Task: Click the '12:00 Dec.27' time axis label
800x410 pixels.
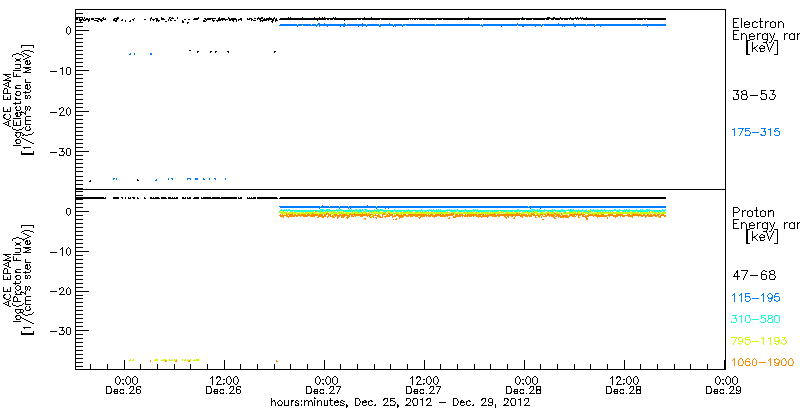Action: click(x=424, y=386)
